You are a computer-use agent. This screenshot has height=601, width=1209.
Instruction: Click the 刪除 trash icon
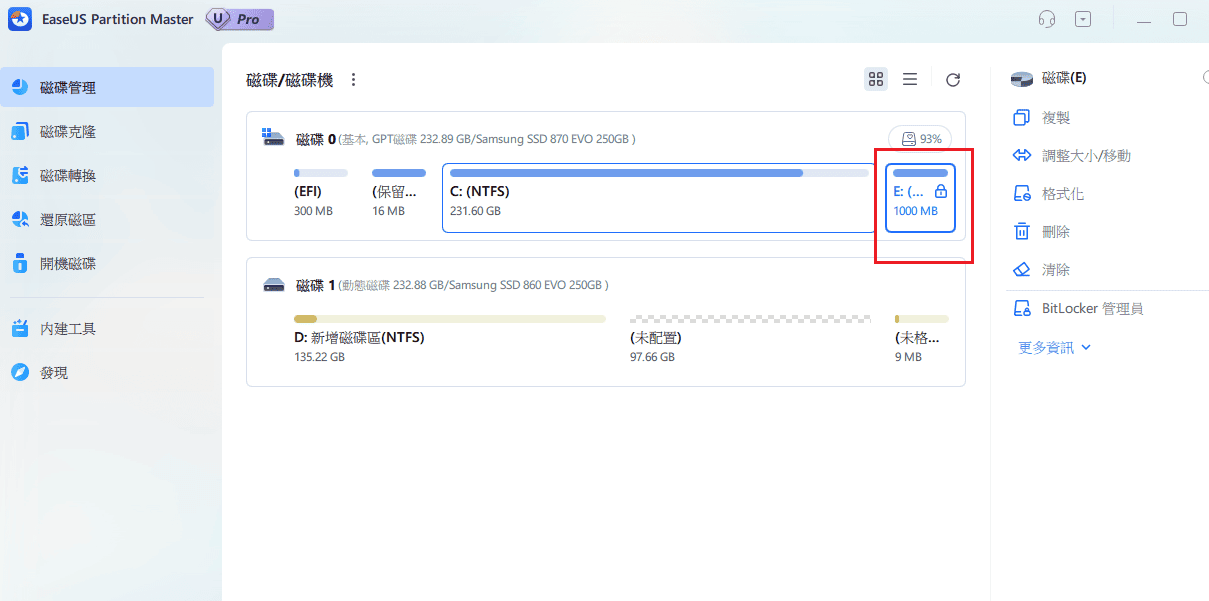pos(1022,231)
